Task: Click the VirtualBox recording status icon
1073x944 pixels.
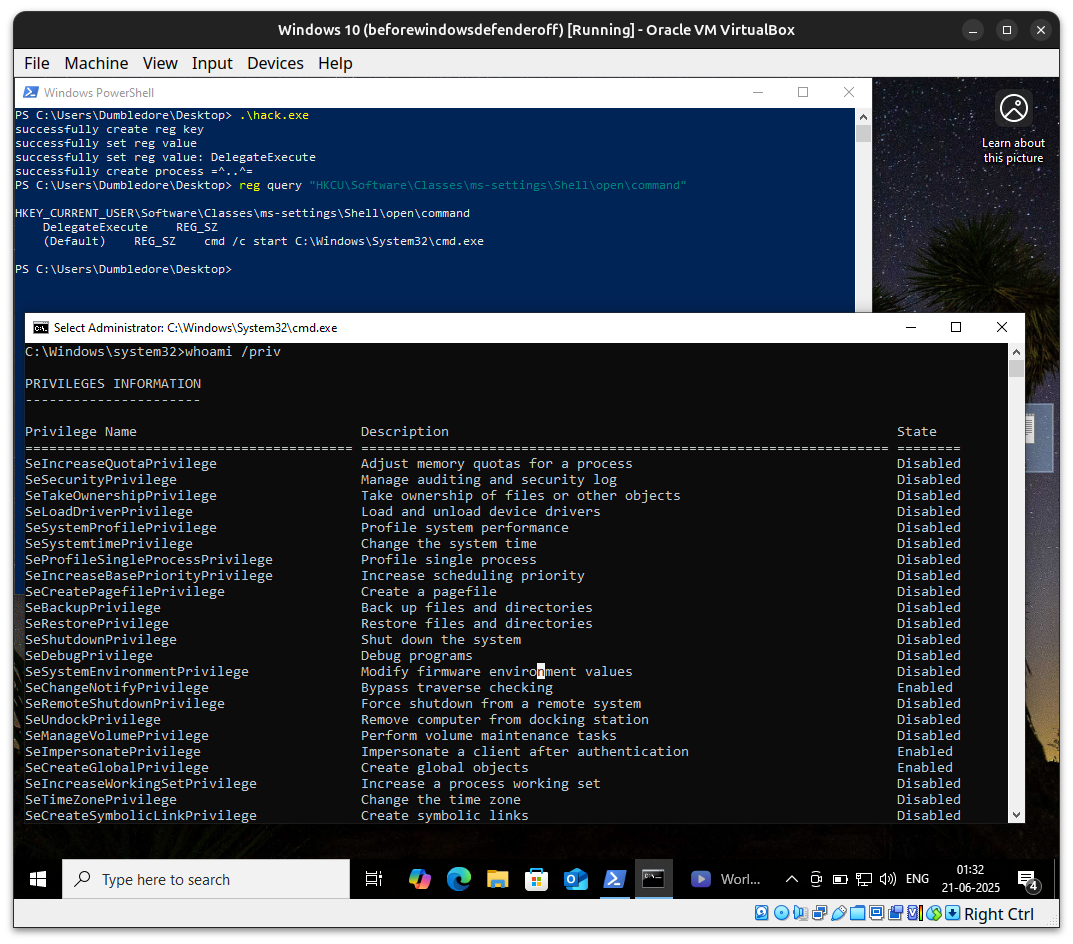Action: pos(896,913)
